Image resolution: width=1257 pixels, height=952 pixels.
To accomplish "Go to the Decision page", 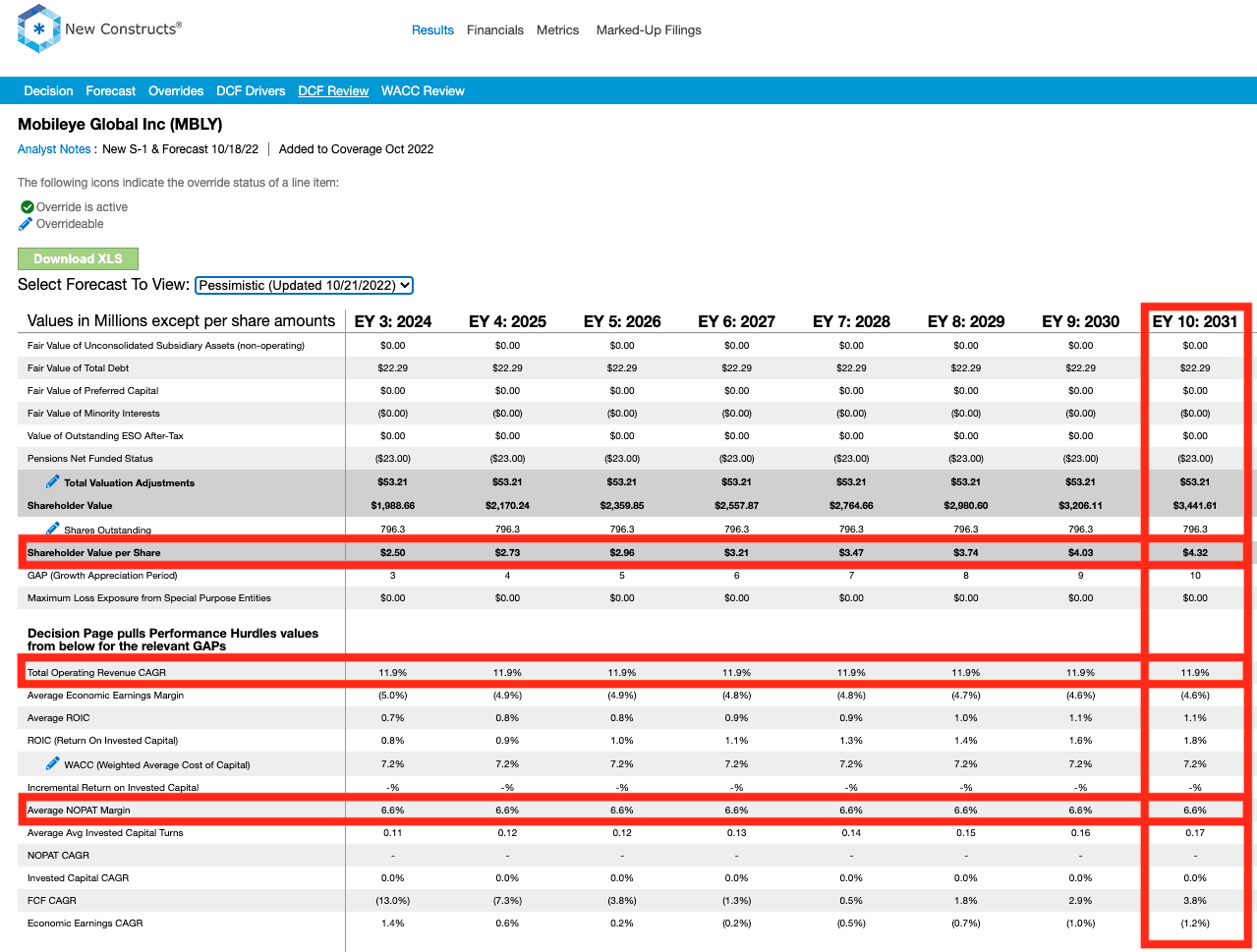I will [48, 91].
